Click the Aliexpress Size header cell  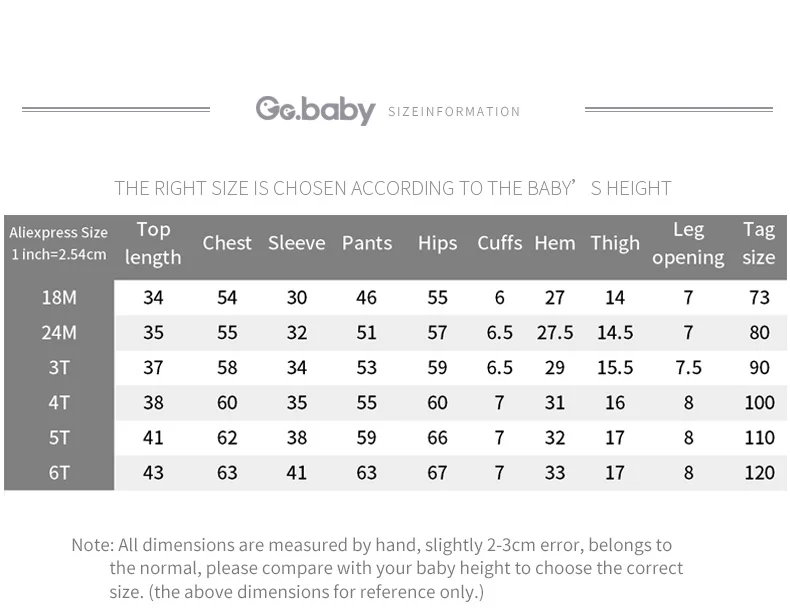(59, 243)
